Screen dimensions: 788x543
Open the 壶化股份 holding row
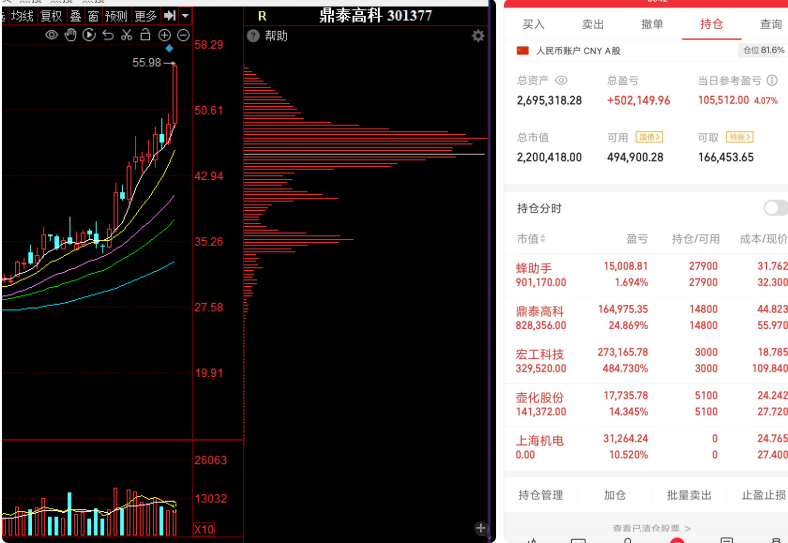(x=646, y=404)
